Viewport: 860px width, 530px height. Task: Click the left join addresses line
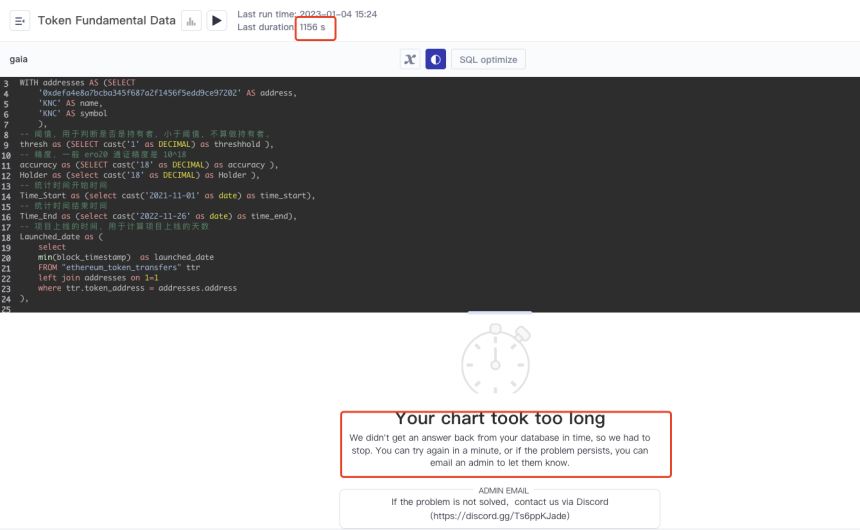[98, 278]
